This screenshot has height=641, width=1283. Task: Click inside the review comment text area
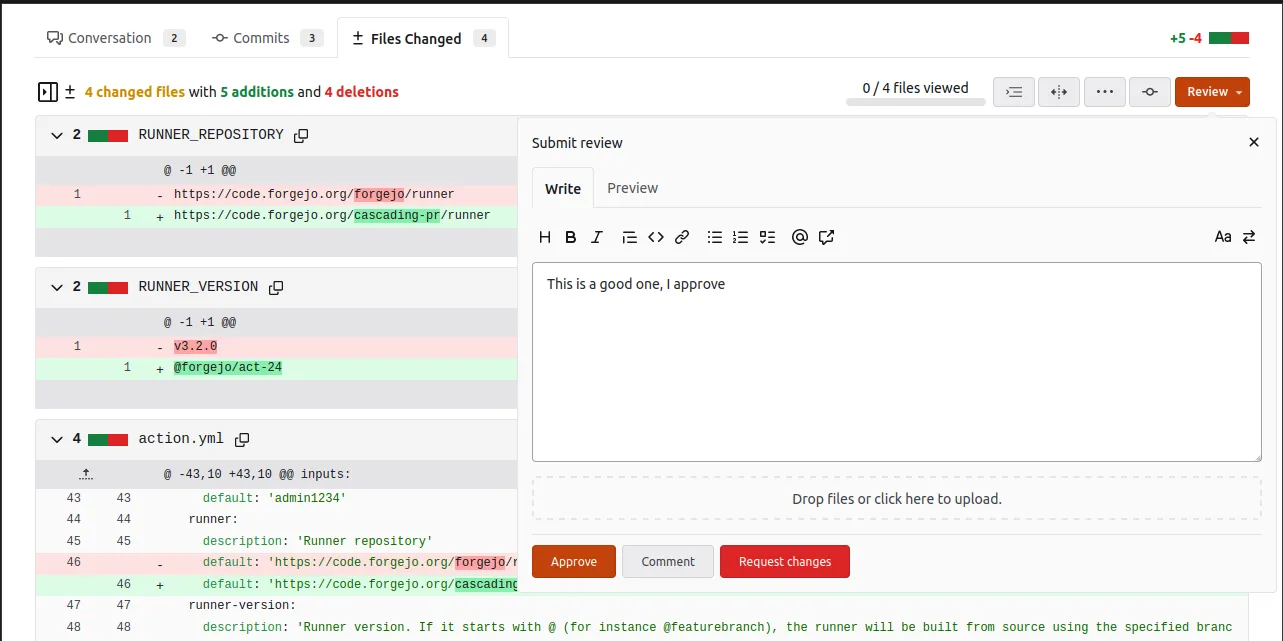pos(896,360)
